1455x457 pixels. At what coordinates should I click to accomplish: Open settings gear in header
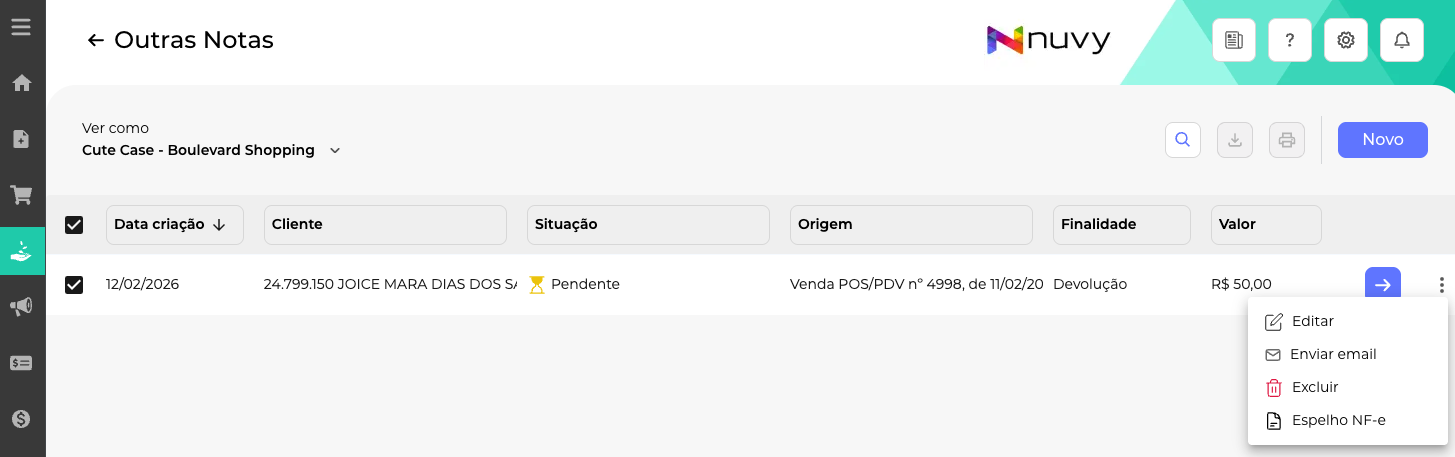click(x=1346, y=40)
